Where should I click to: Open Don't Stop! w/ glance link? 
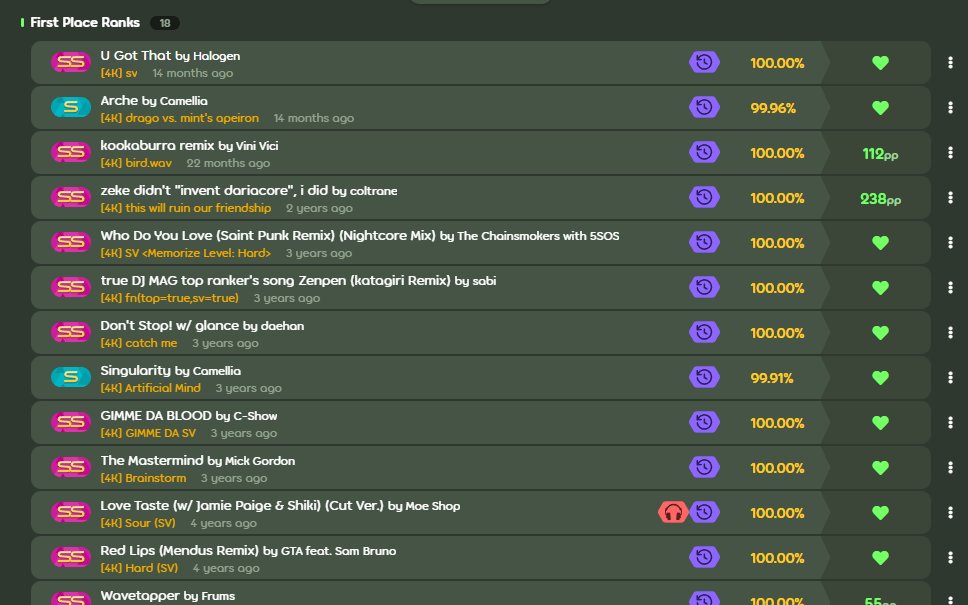(202, 325)
